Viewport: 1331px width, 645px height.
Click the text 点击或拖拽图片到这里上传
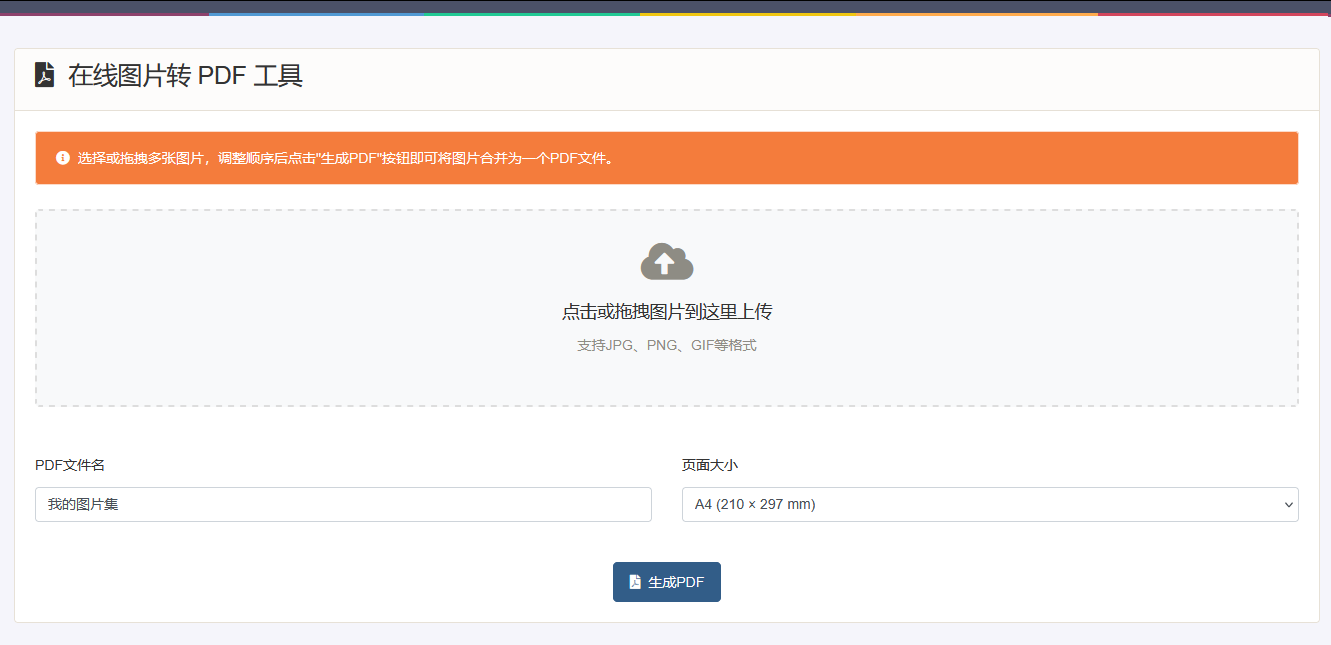(x=667, y=312)
